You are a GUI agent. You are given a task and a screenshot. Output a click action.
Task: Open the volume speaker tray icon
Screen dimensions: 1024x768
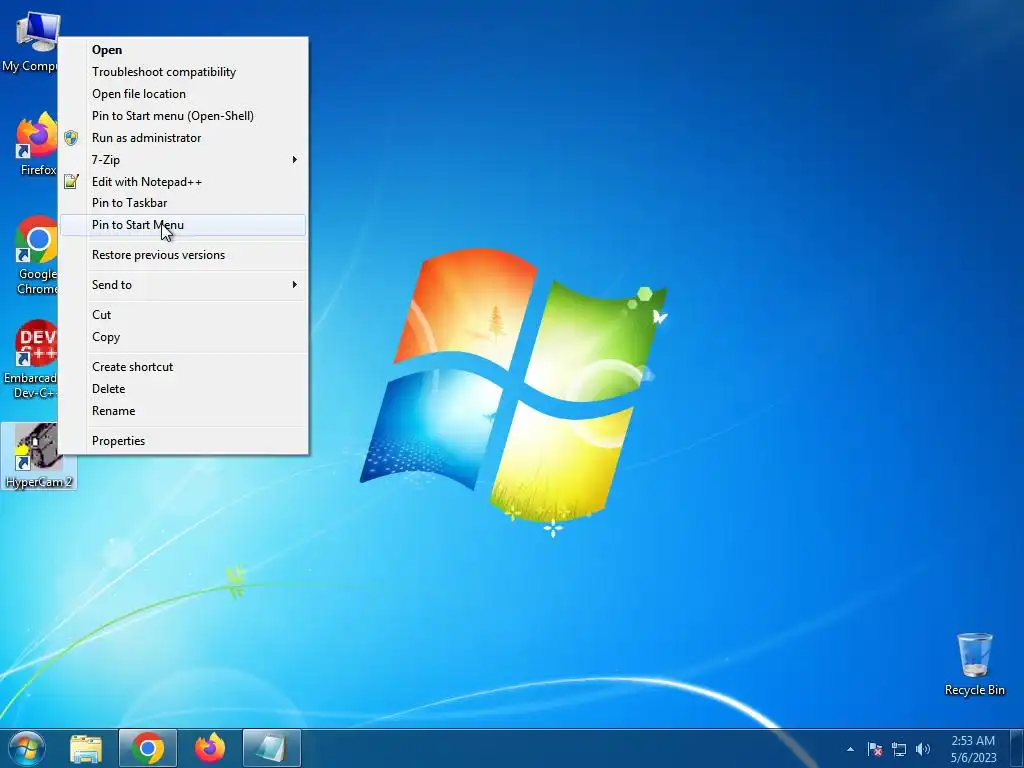tap(923, 749)
